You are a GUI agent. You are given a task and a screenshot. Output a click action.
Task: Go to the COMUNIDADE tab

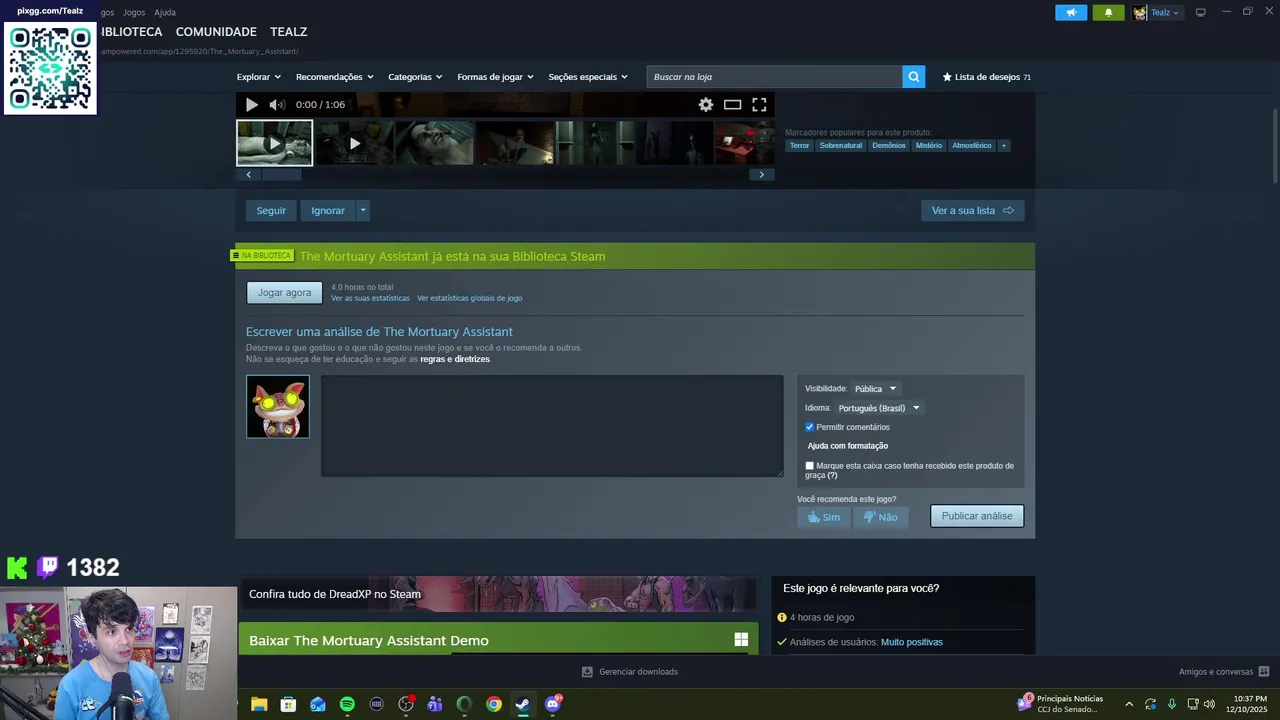click(216, 32)
